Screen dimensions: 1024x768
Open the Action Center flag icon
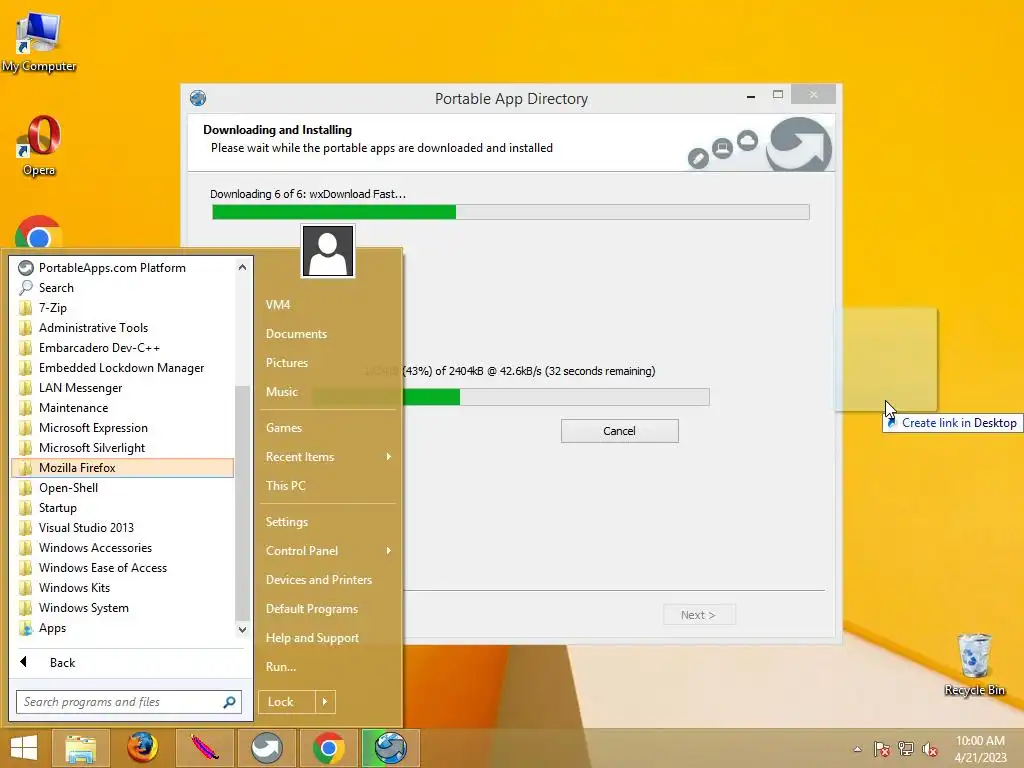pyautogui.click(x=881, y=749)
